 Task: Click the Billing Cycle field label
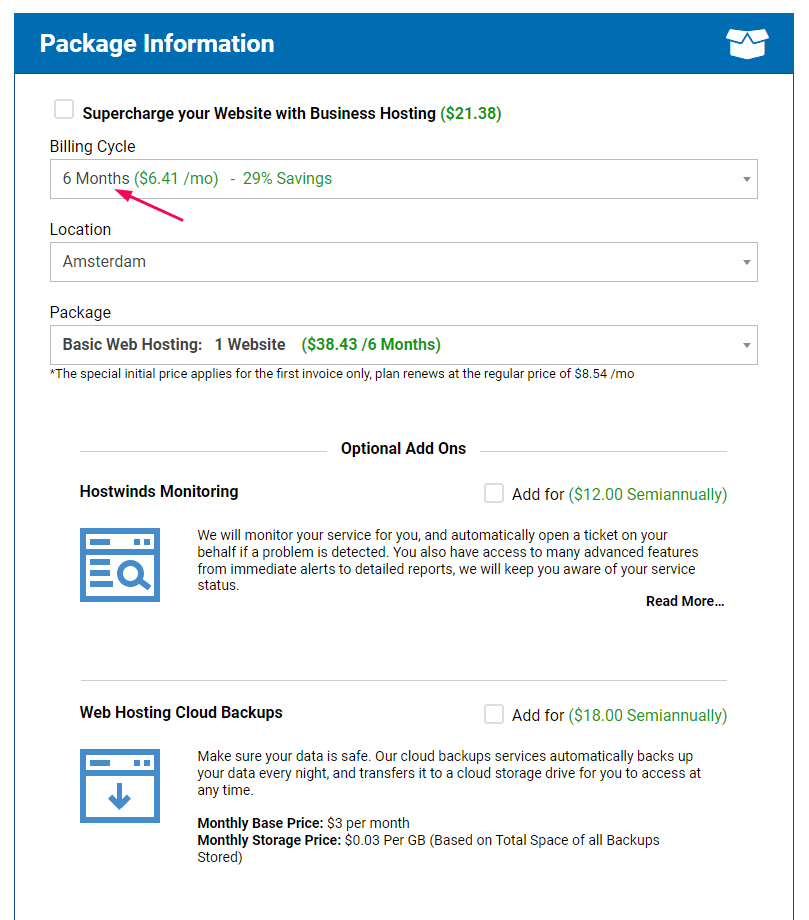point(93,146)
